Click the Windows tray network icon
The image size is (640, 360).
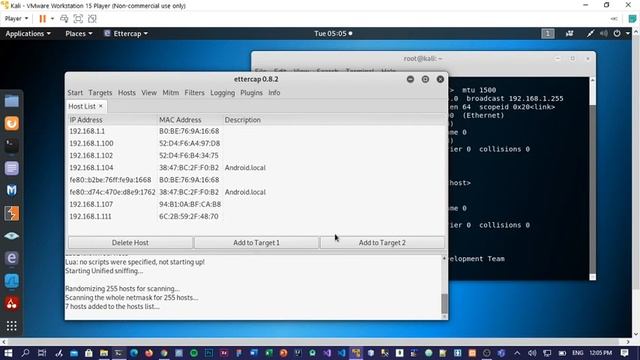point(547,353)
